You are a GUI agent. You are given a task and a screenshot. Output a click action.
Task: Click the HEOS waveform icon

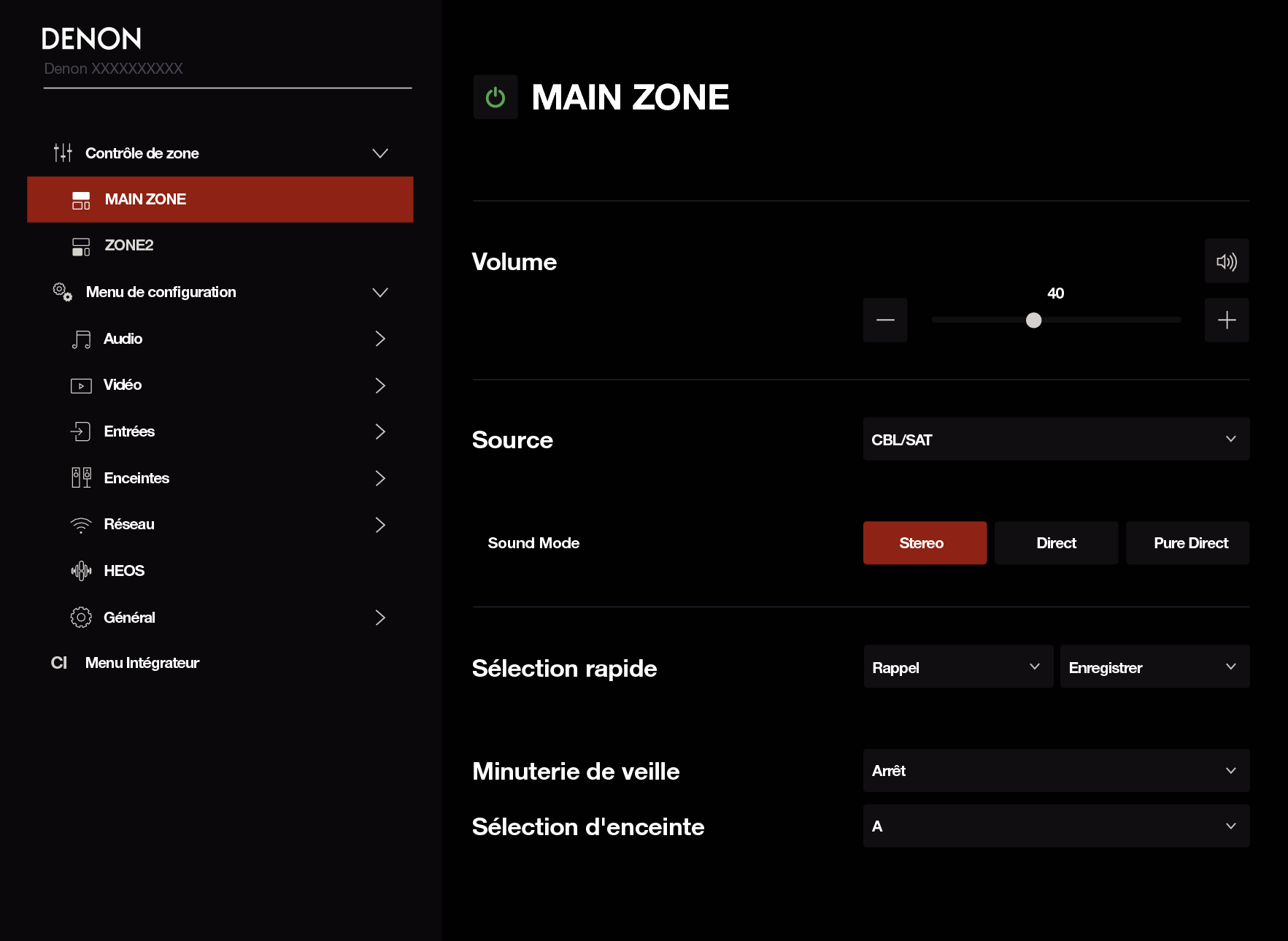81,571
